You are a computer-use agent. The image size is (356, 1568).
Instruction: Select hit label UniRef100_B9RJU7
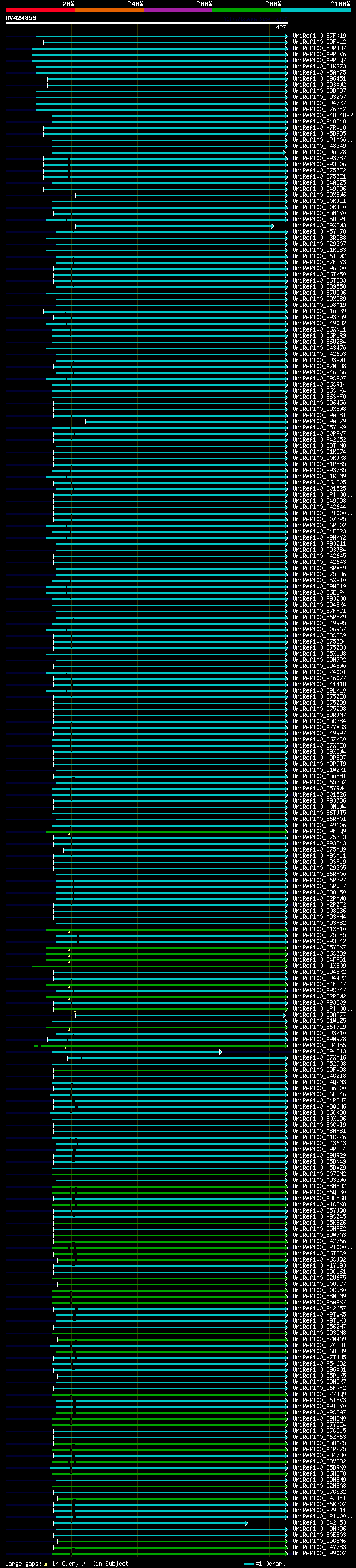(319, 48)
